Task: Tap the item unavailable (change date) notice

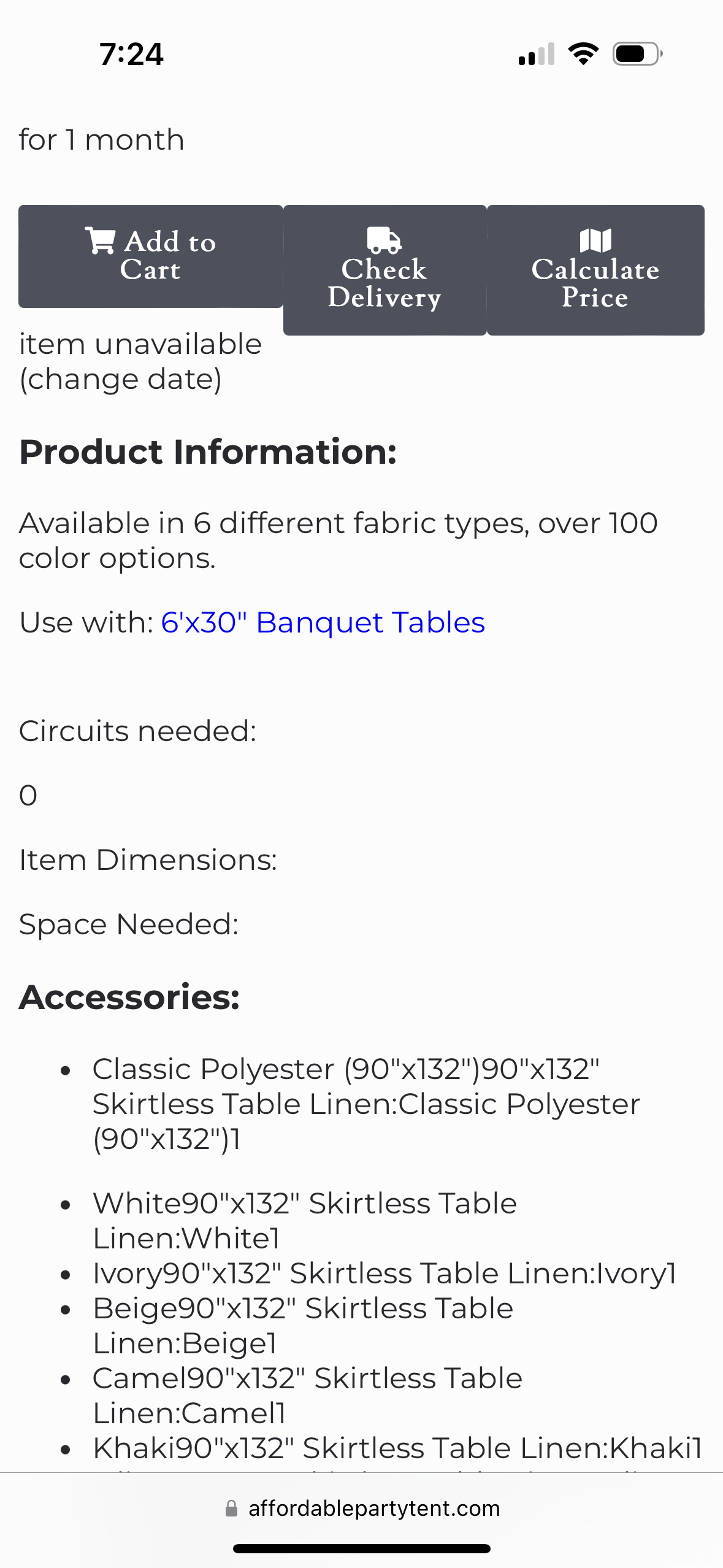Action: (x=140, y=361)
